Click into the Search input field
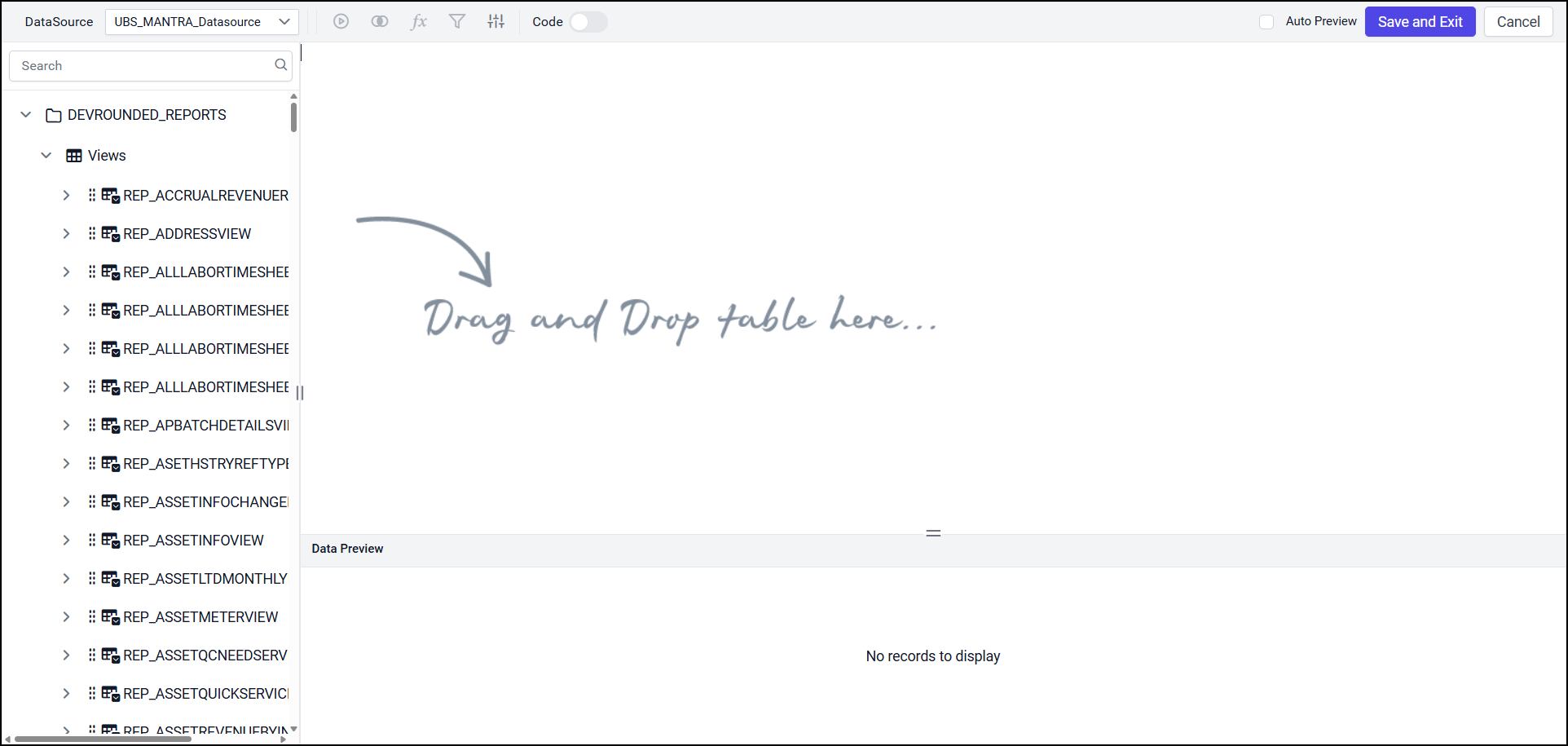 143,66
